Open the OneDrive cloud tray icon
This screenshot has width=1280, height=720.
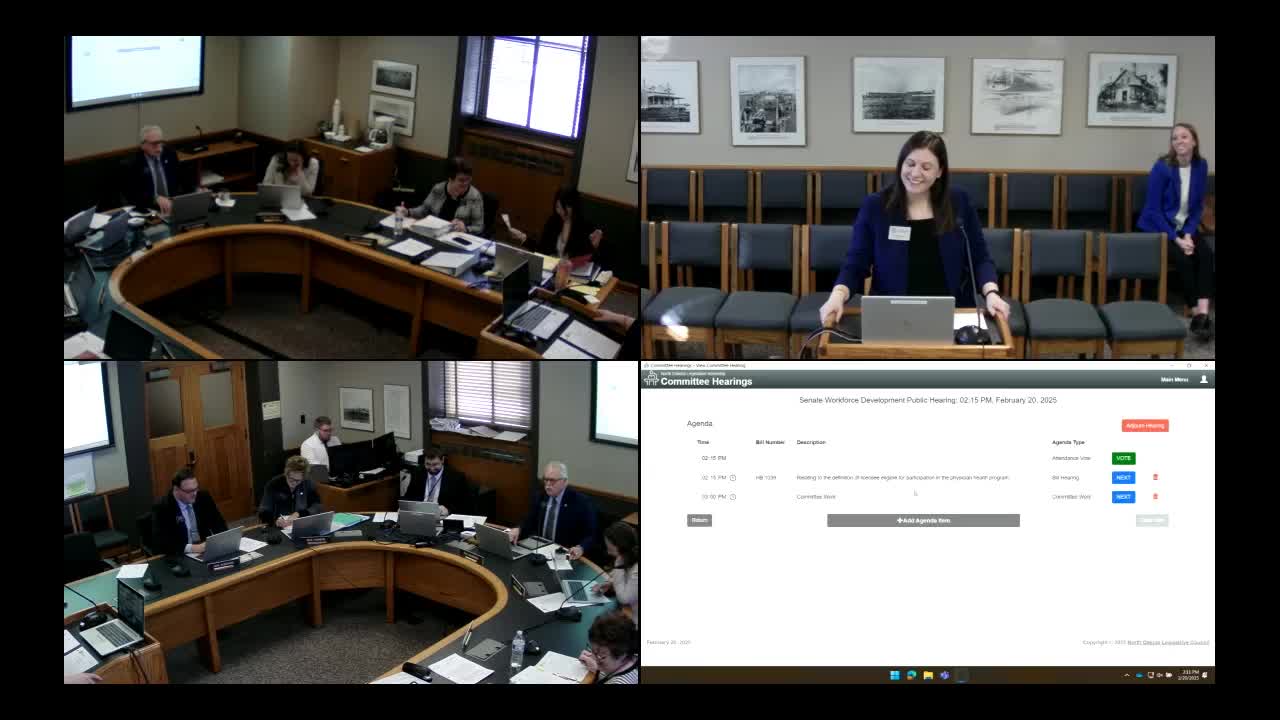coord(1139,675)
